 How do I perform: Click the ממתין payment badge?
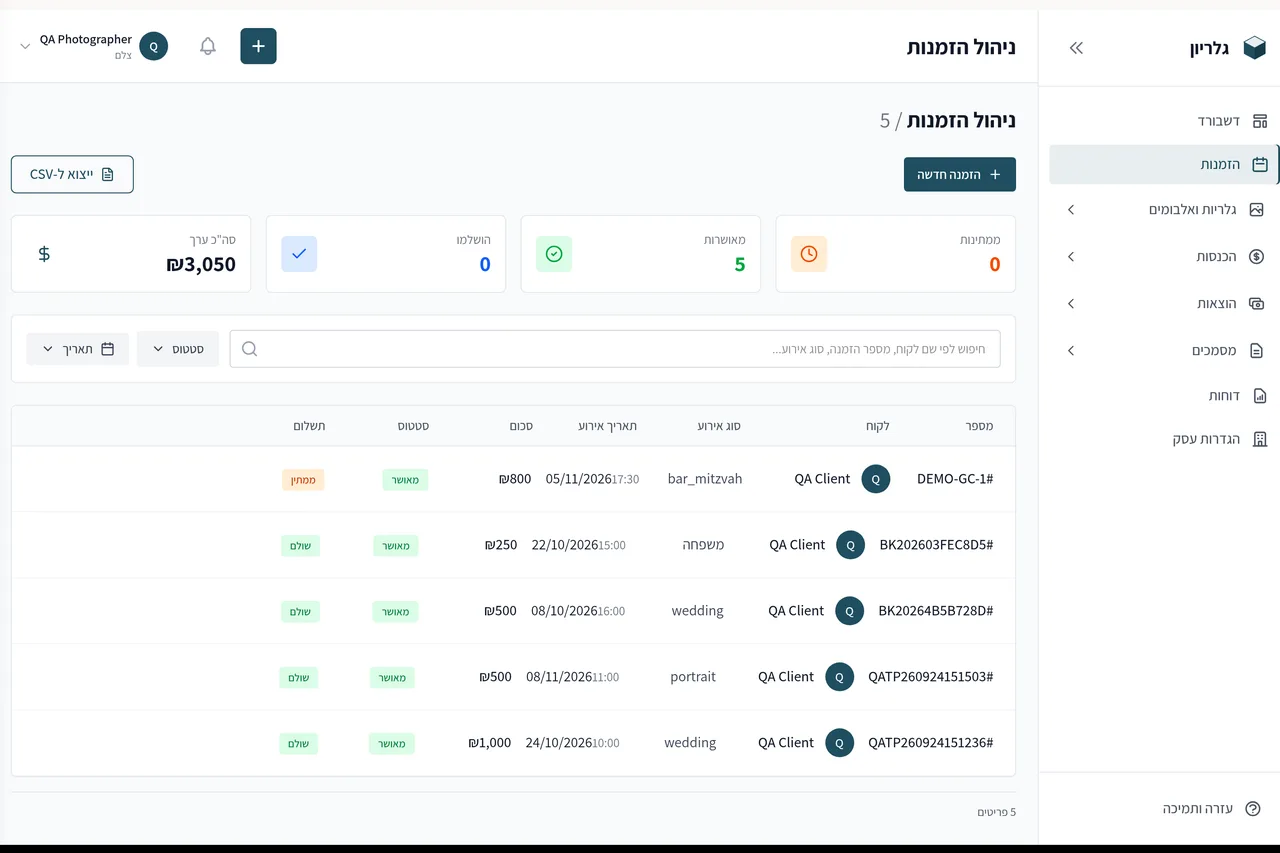coord(303,480)
